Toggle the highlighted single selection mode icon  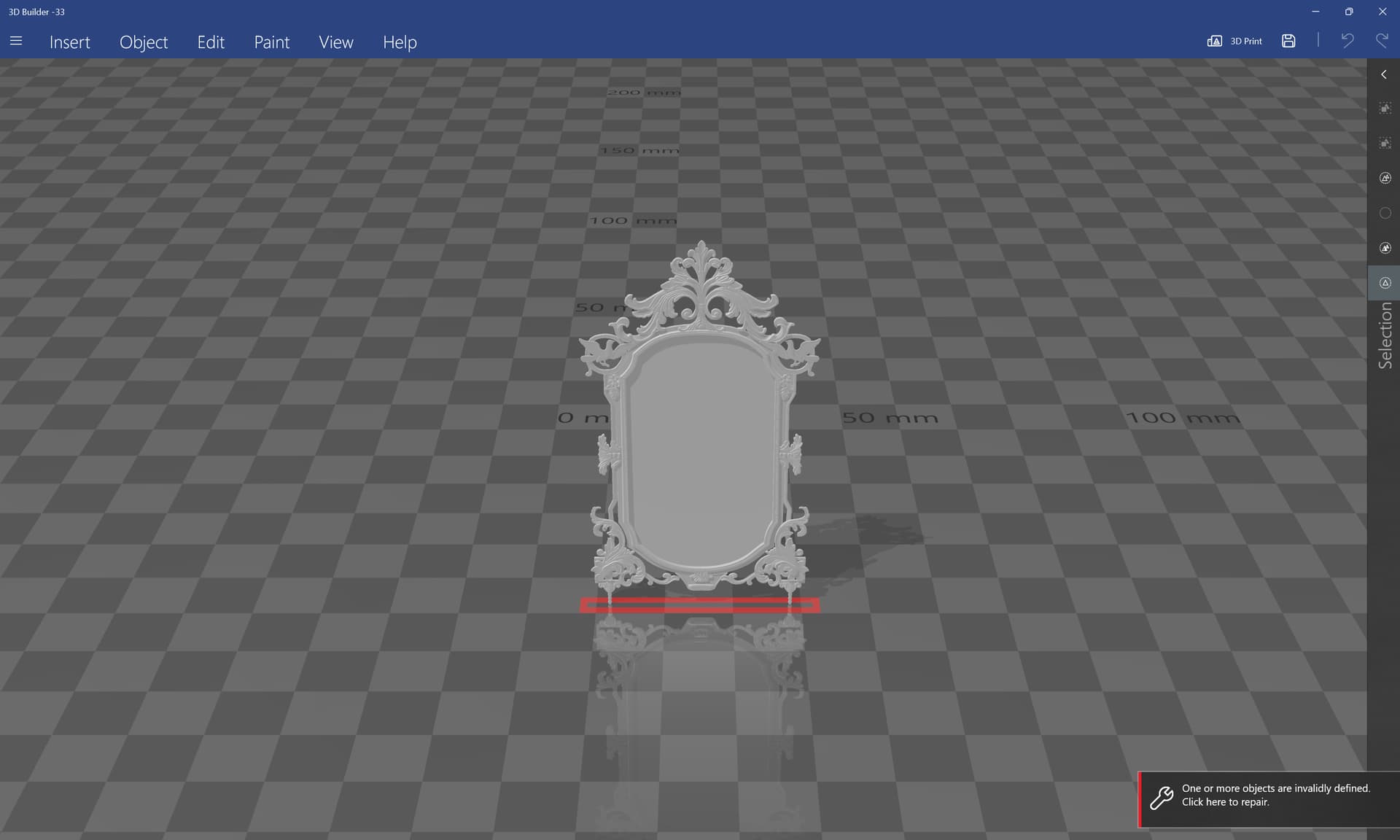click(x=1385, y=283)
